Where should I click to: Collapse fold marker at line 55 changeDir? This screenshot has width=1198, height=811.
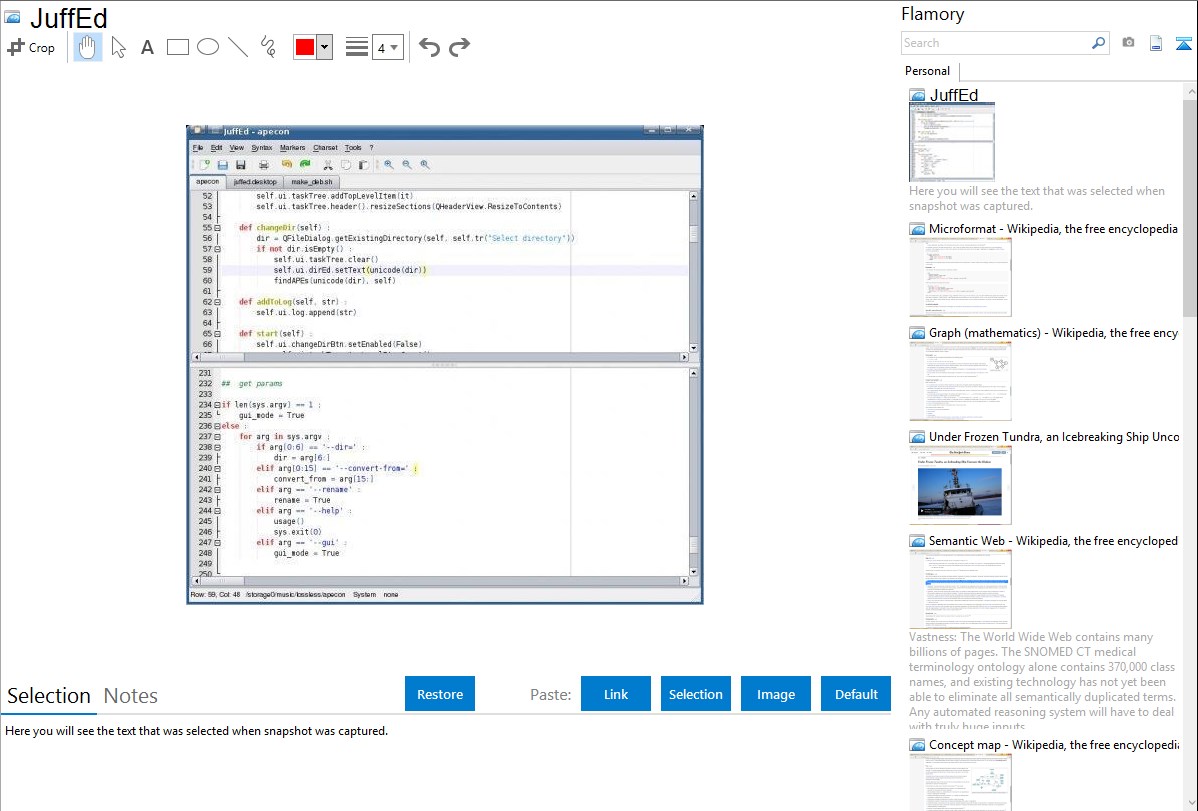point(218,228)
